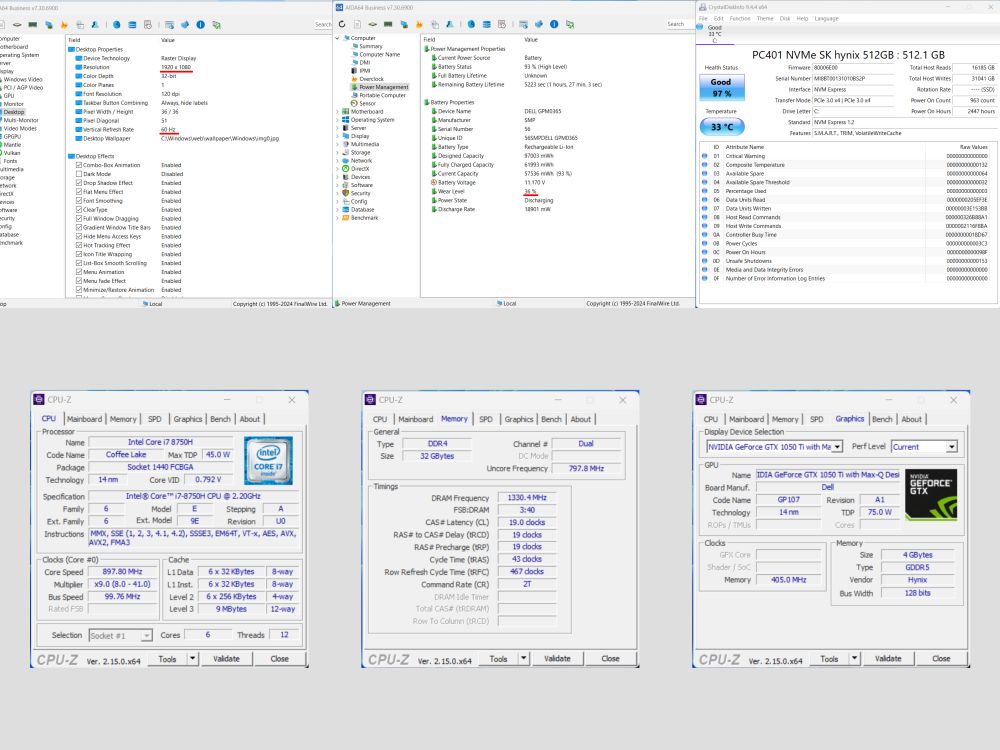Click the Search field in the left AIDA64 window
Screen dimensions: 1000x750
pos(323,24)
